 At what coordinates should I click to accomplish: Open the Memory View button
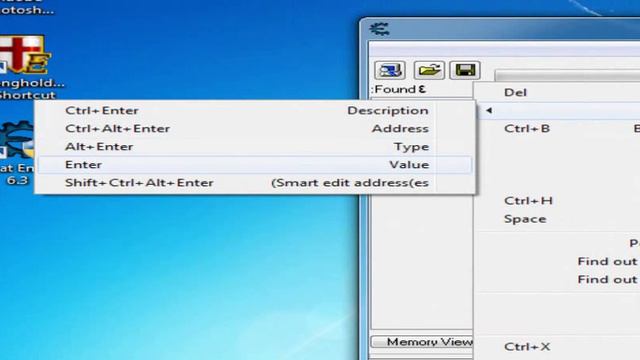point(422,342)
